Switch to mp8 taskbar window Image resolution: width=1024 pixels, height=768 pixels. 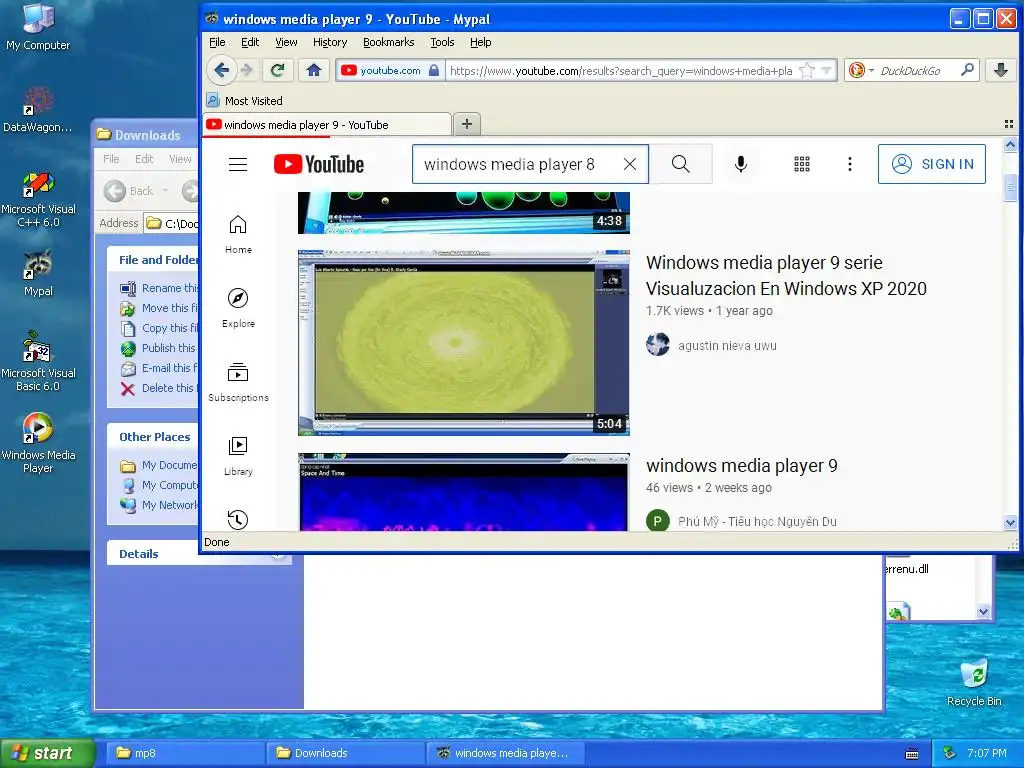(x=183, y=753)
